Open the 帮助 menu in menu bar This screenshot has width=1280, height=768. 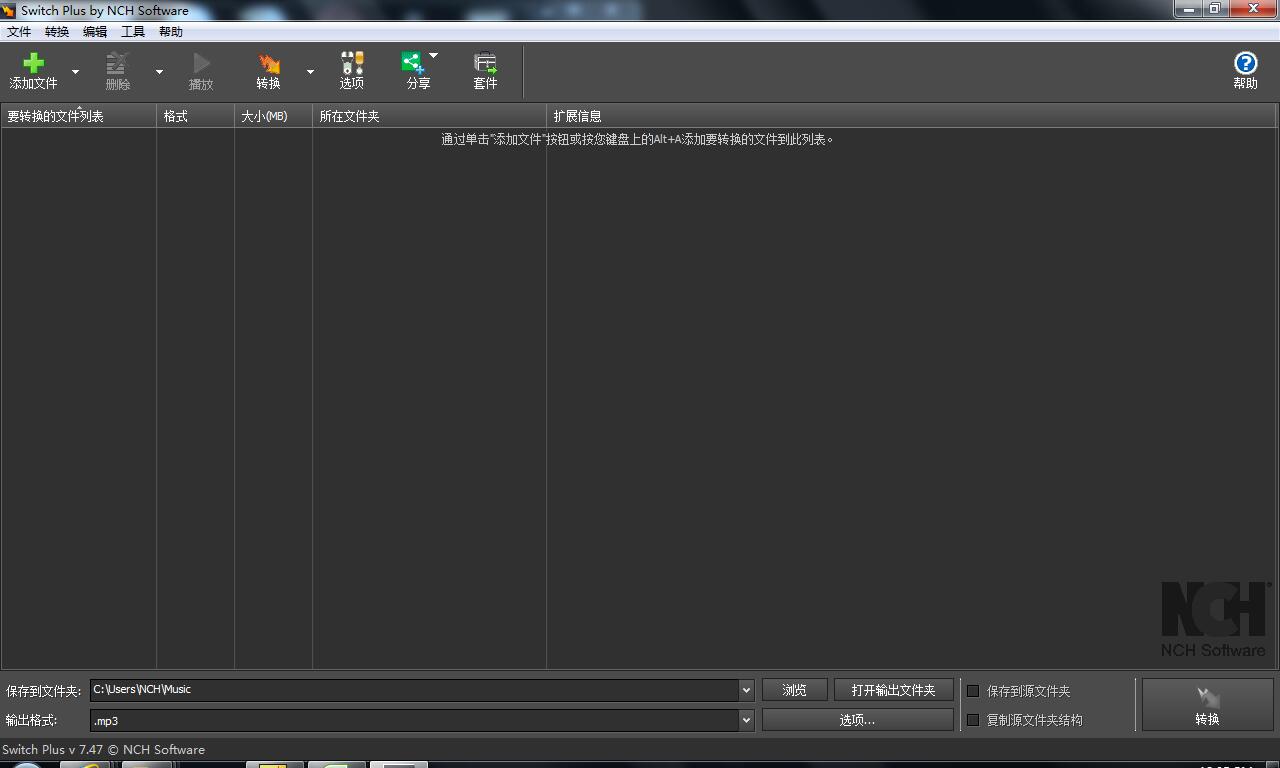(171, 32)
